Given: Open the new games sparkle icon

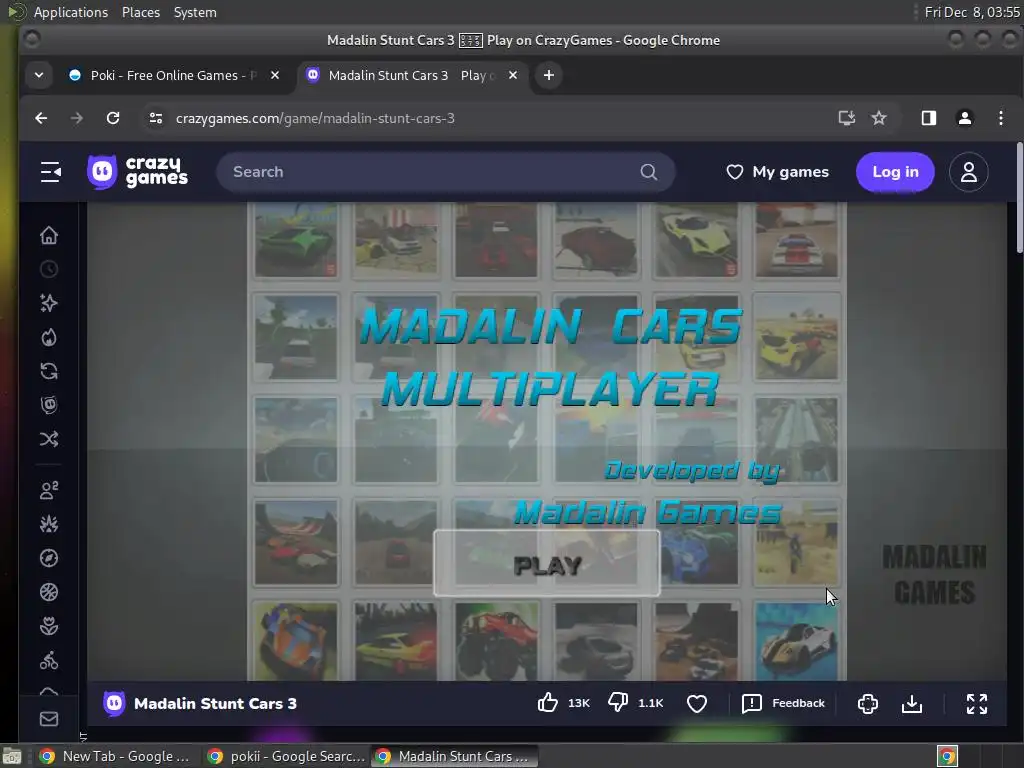Looking at the screenshot, I should pyautogui.click(x=49, y=303).
